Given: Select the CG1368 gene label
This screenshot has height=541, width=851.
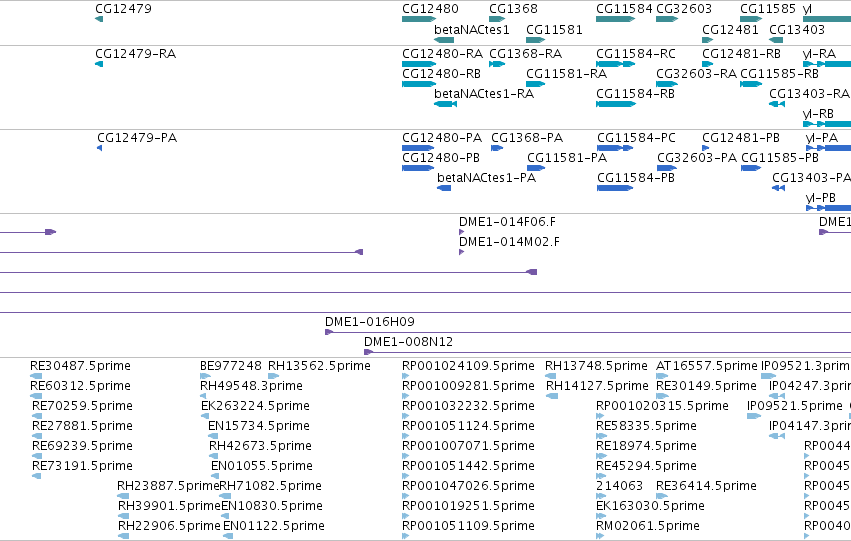Looking at the screenshot, I should [513, 9].
